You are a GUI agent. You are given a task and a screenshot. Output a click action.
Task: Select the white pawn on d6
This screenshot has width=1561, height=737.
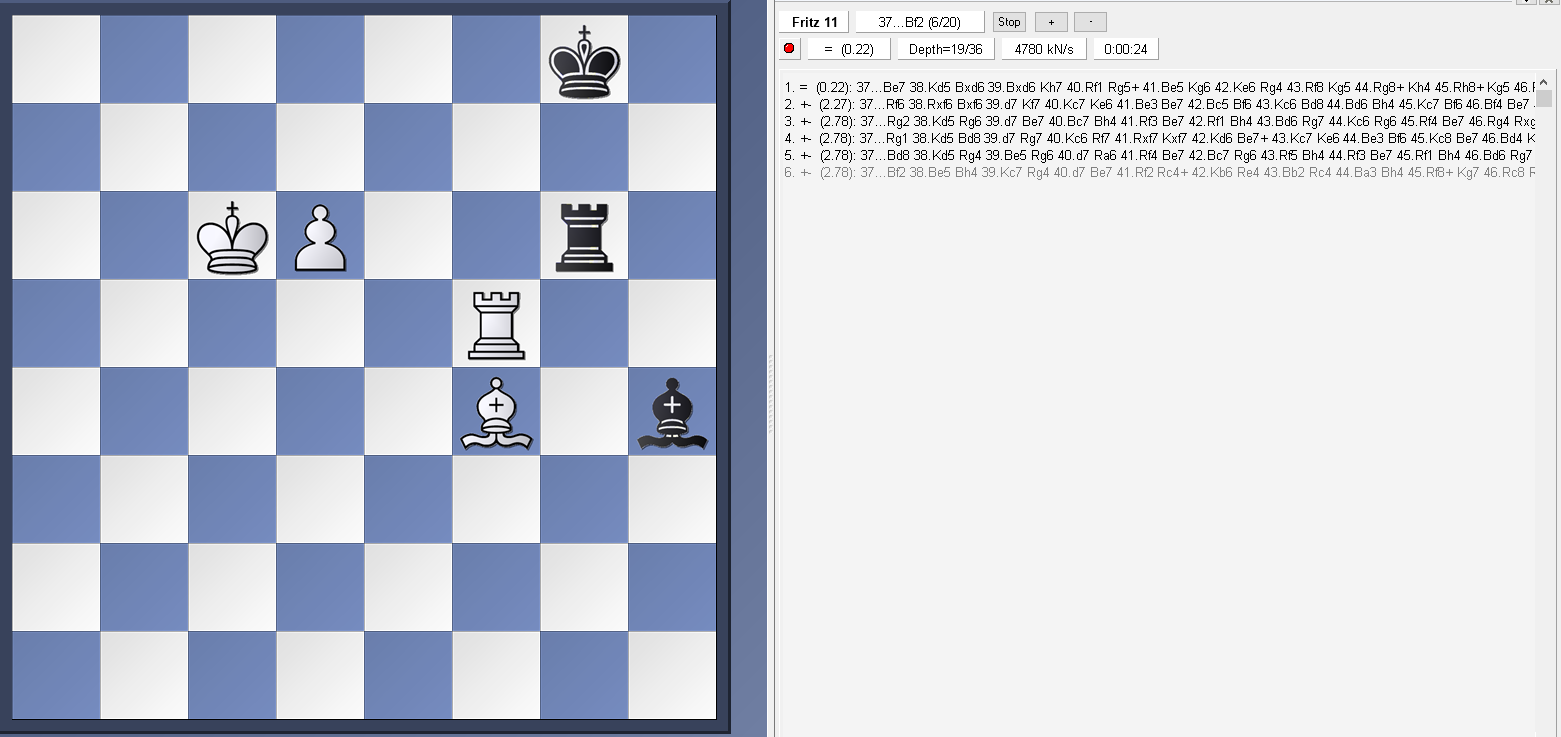(320, 237)
